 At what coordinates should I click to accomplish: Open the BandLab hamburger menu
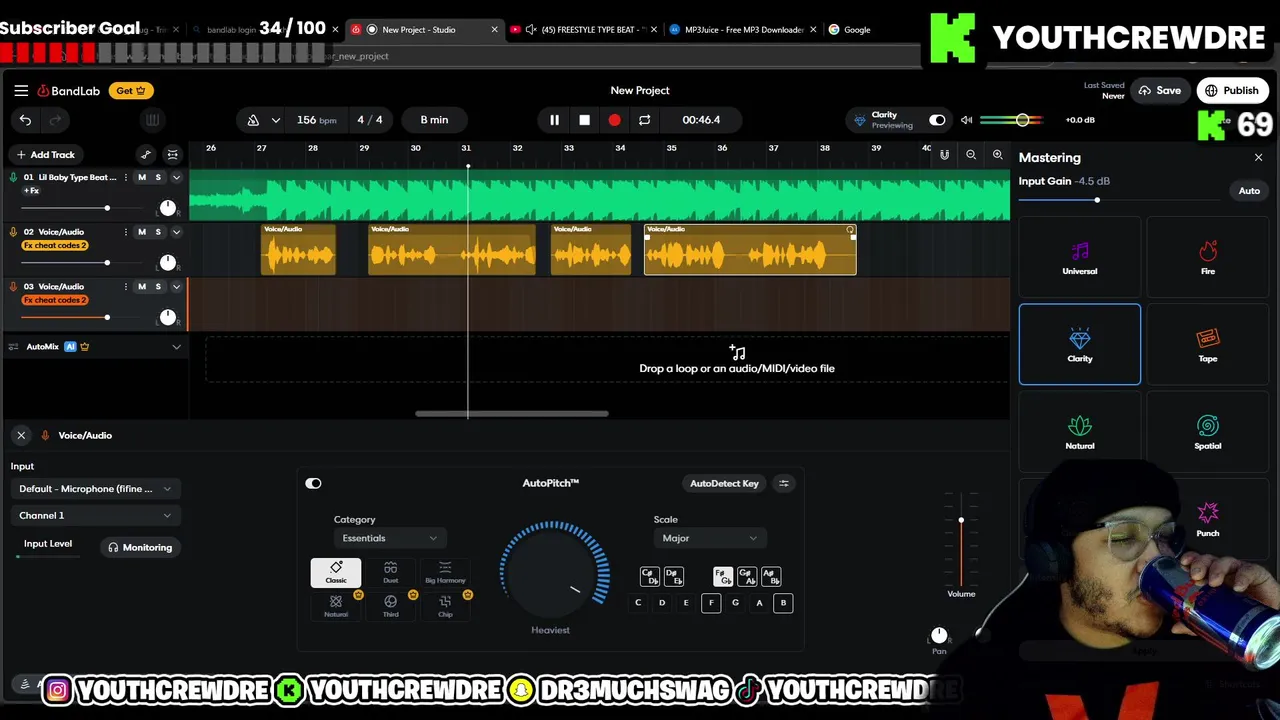click(21, 91)
